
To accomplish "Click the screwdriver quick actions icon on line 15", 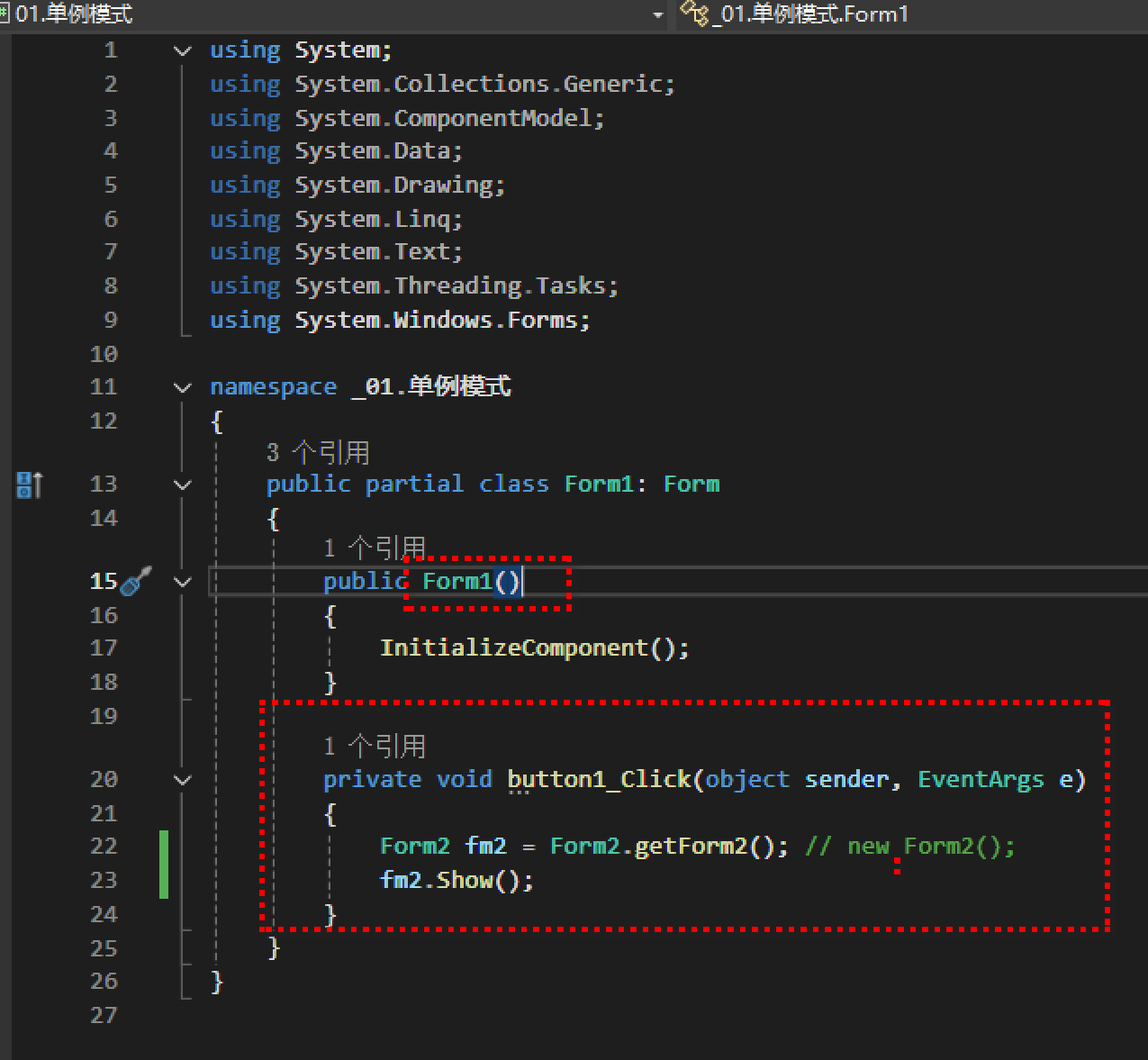I will (x=134, y=582).
